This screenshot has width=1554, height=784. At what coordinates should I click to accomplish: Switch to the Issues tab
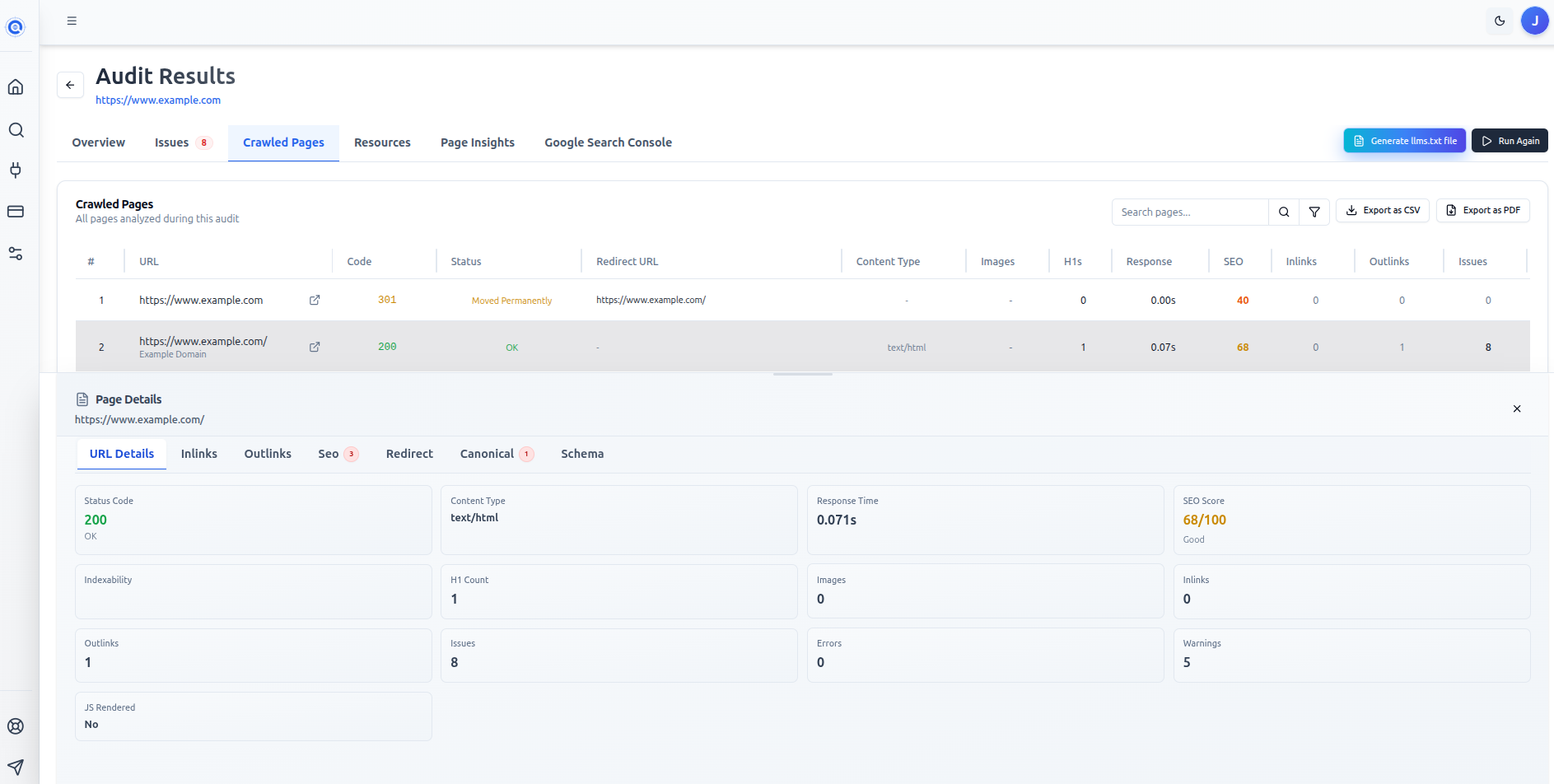171,142
